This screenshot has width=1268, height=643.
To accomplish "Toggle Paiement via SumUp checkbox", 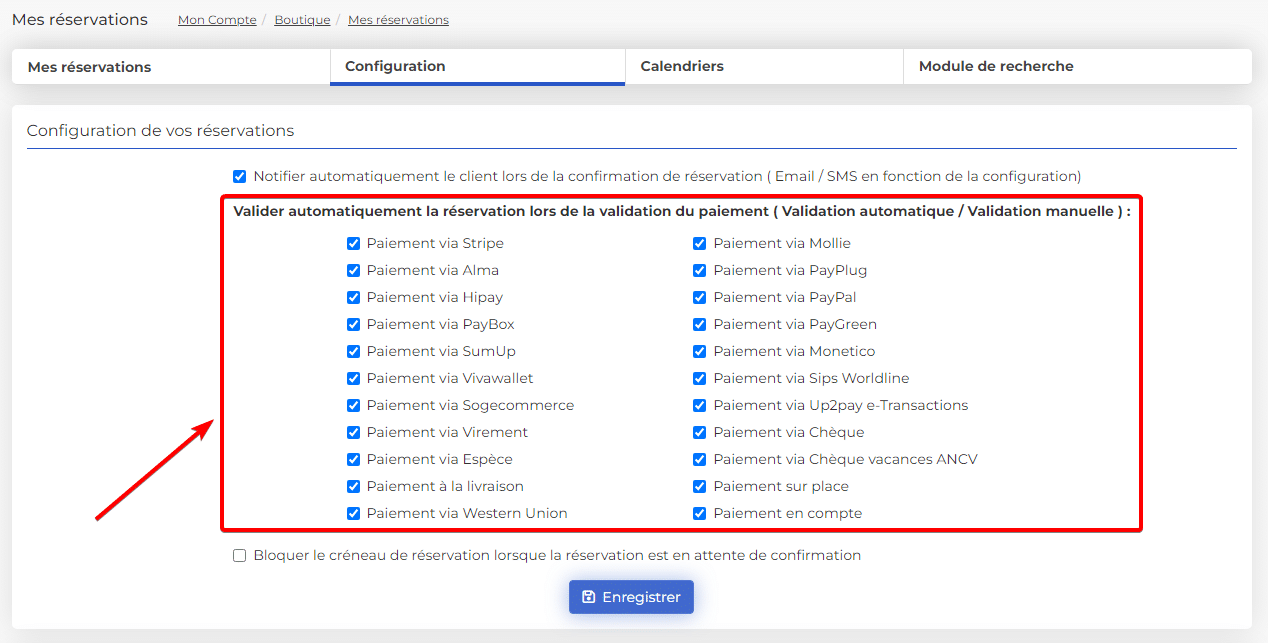I will coord(353,351).
